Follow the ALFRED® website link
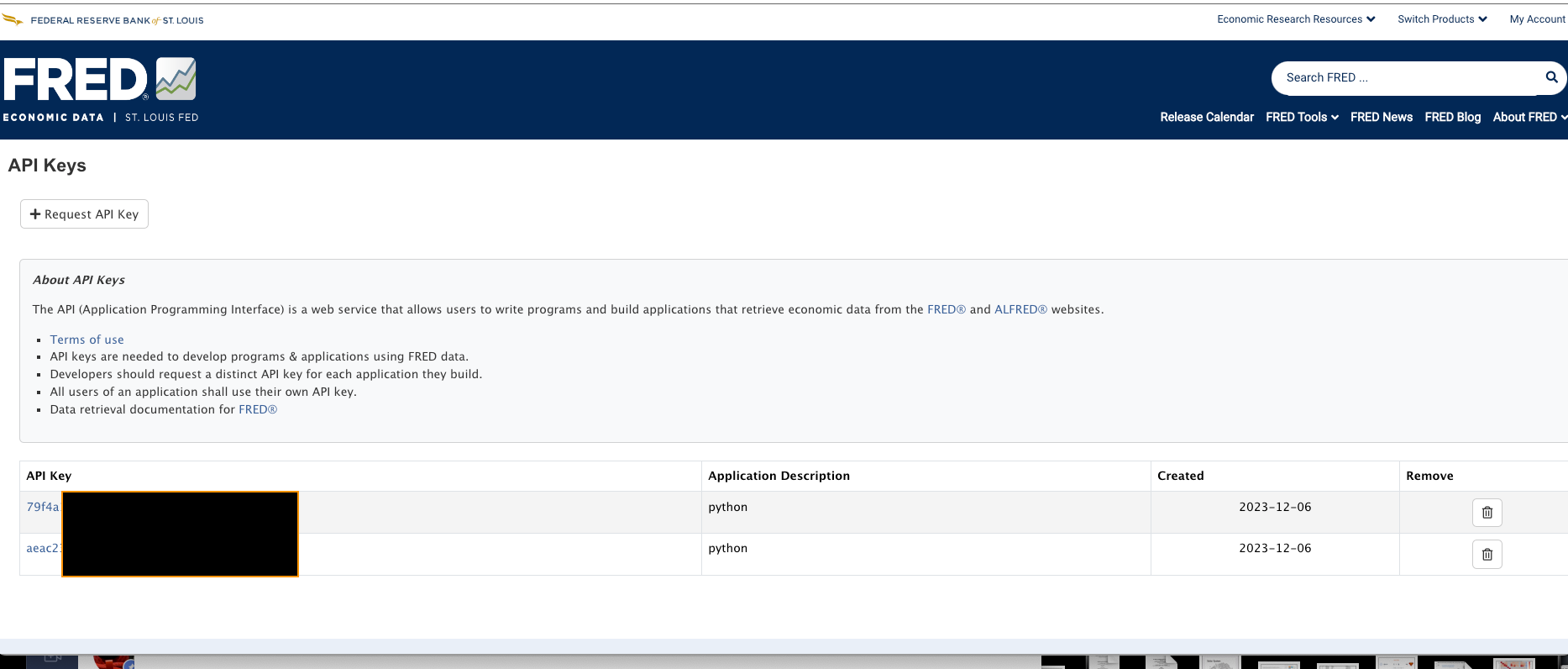The height and width of the screenshot is (669, 1568). tap(1020, 309)
